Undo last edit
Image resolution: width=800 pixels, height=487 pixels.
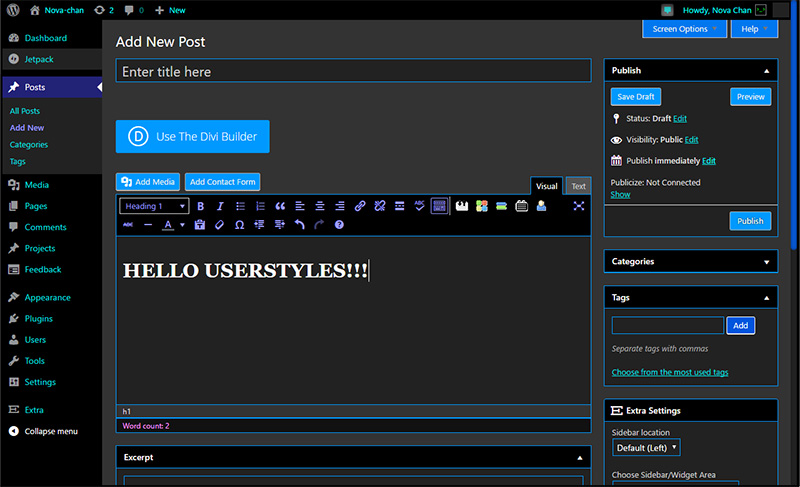[299, 225]
